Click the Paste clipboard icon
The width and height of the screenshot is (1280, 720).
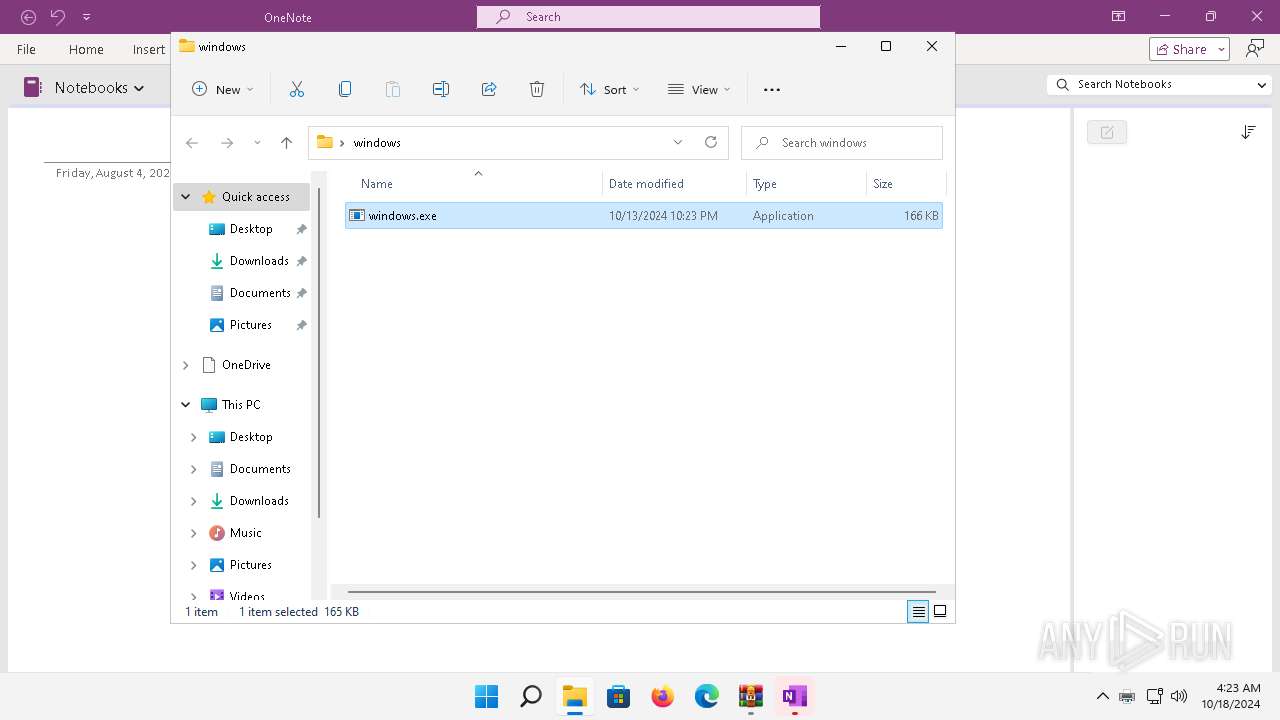(393, 89)
